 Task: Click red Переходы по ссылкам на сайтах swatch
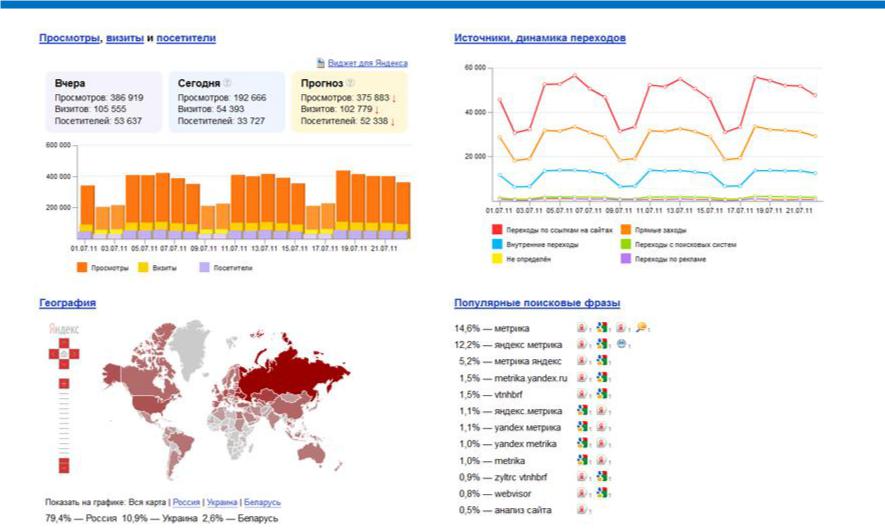click(x=497, y=230)
